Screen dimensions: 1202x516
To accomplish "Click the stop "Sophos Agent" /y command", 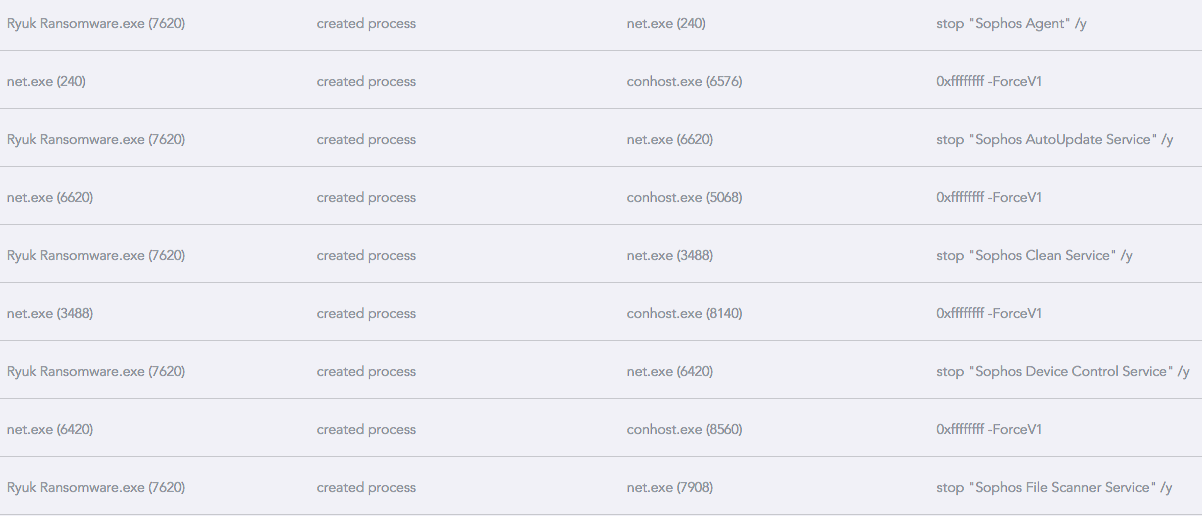I will click(x=1011, y=23).
